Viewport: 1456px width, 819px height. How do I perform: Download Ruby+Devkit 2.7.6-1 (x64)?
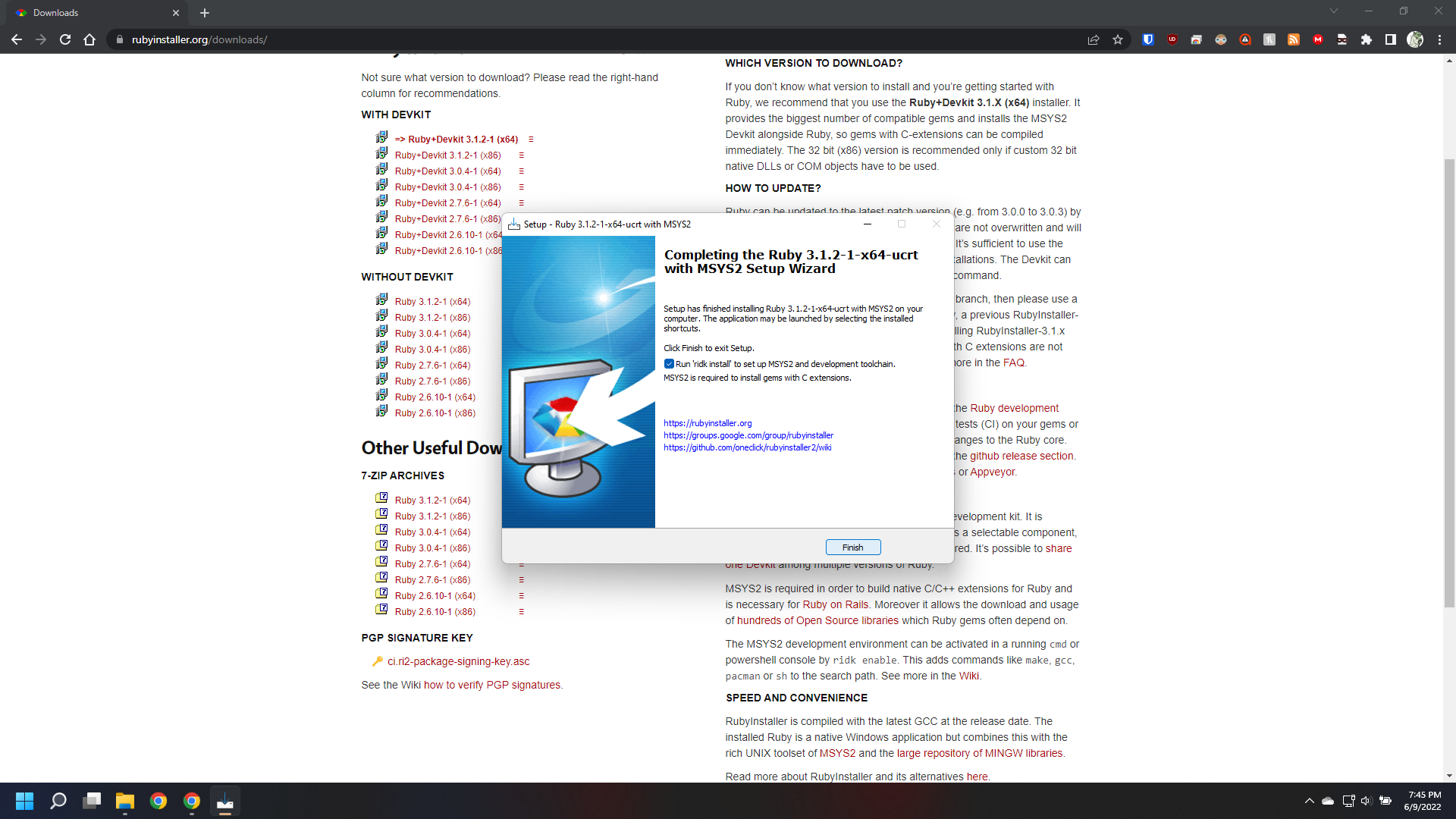(x=447, y=203)
